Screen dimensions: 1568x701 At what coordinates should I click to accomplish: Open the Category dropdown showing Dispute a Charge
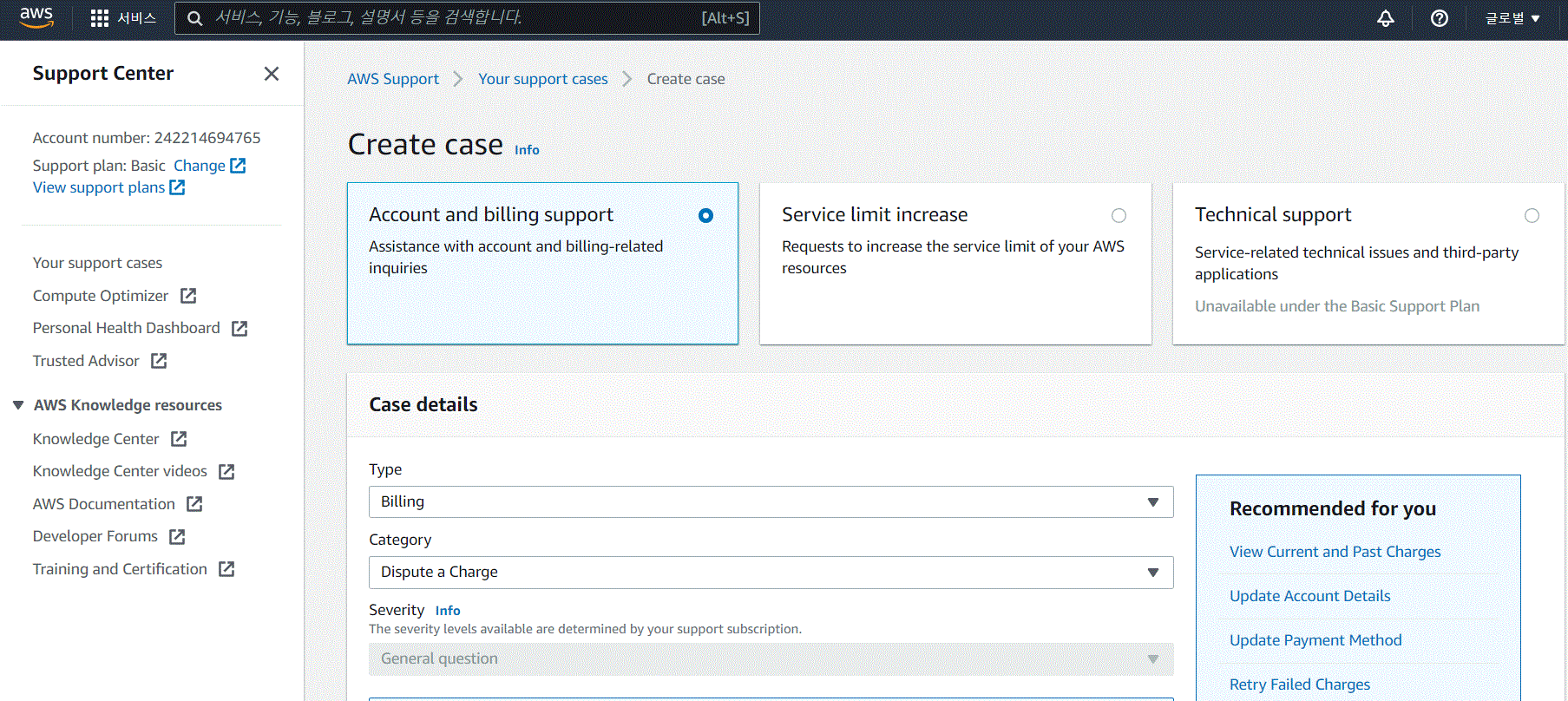[771, 572]
